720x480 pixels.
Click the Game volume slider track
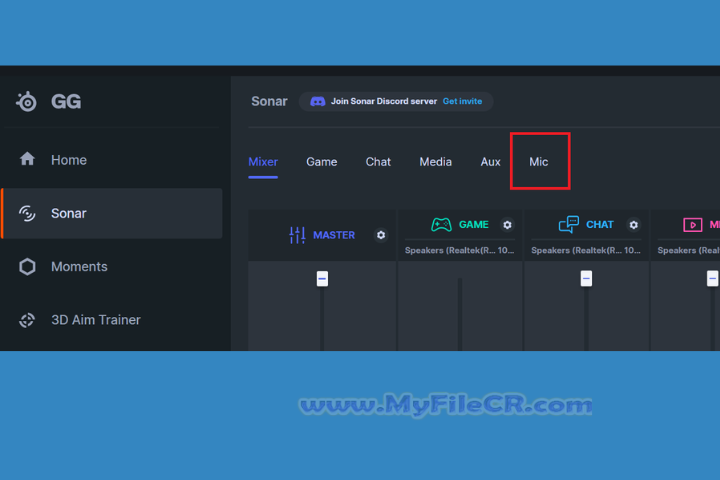[460, 314]
